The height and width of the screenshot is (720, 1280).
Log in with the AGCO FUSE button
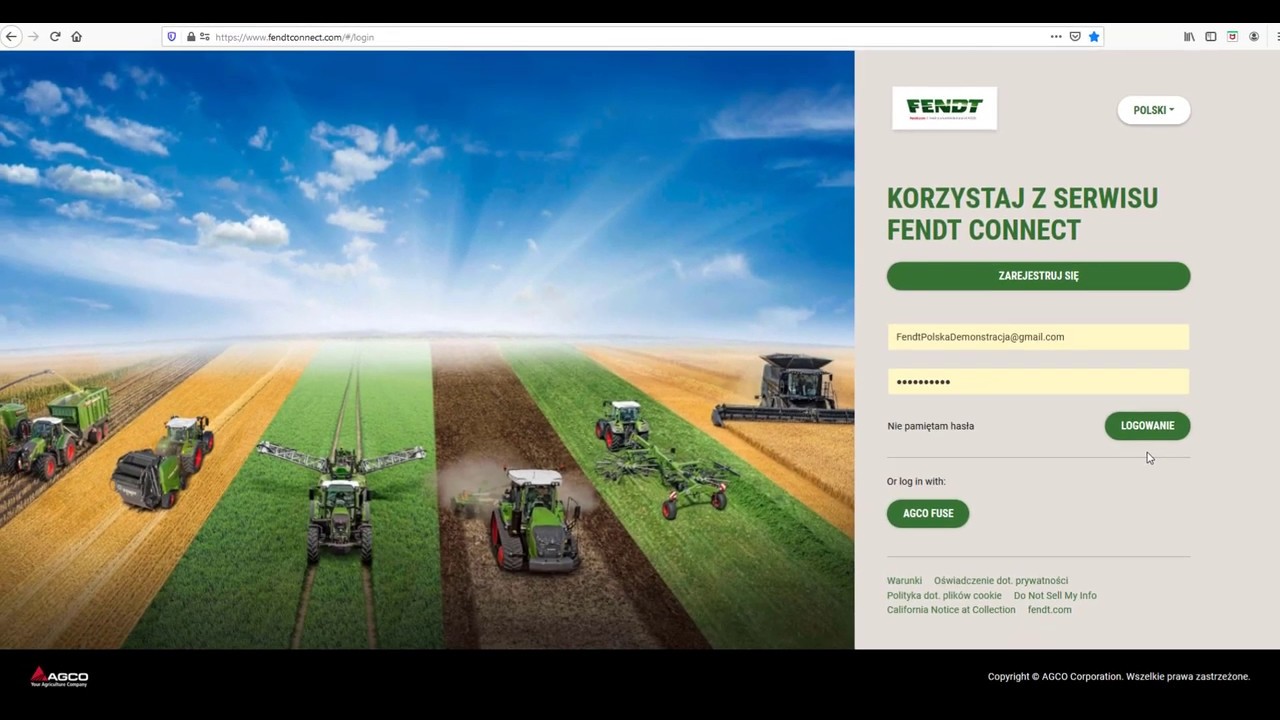click(928, 514)
